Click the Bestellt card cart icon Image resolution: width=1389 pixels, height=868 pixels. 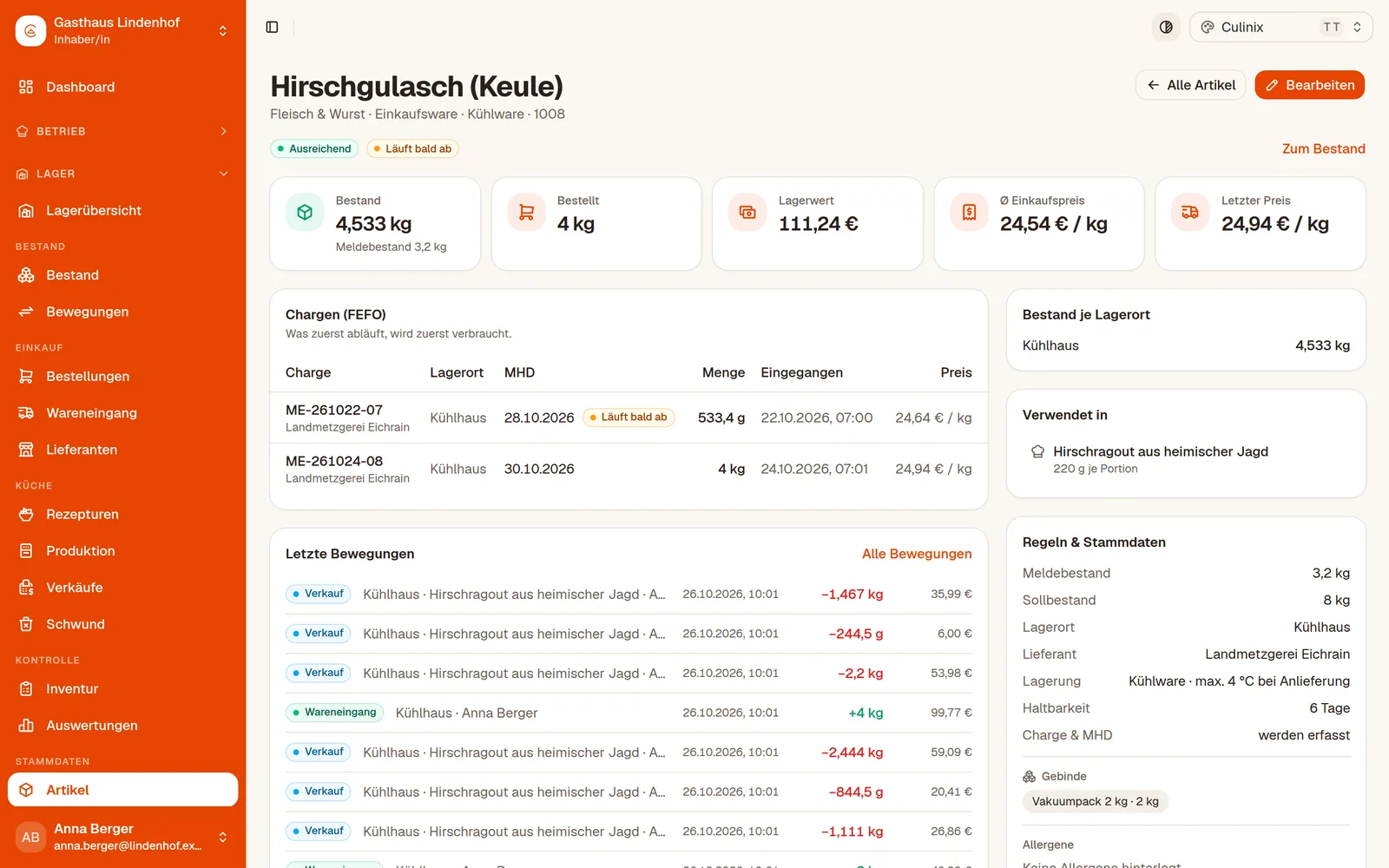click(526, 213)
